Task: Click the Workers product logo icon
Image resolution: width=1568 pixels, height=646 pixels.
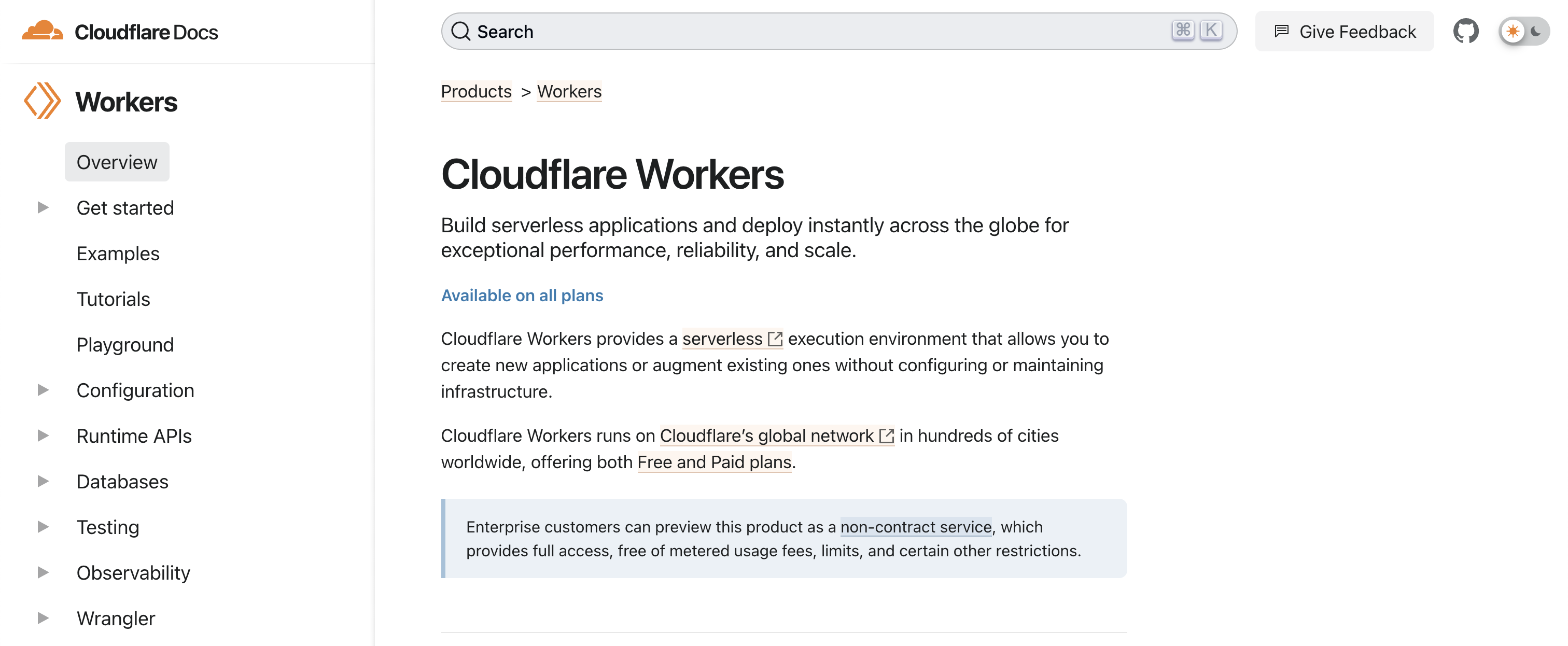Action: (42, 101)
